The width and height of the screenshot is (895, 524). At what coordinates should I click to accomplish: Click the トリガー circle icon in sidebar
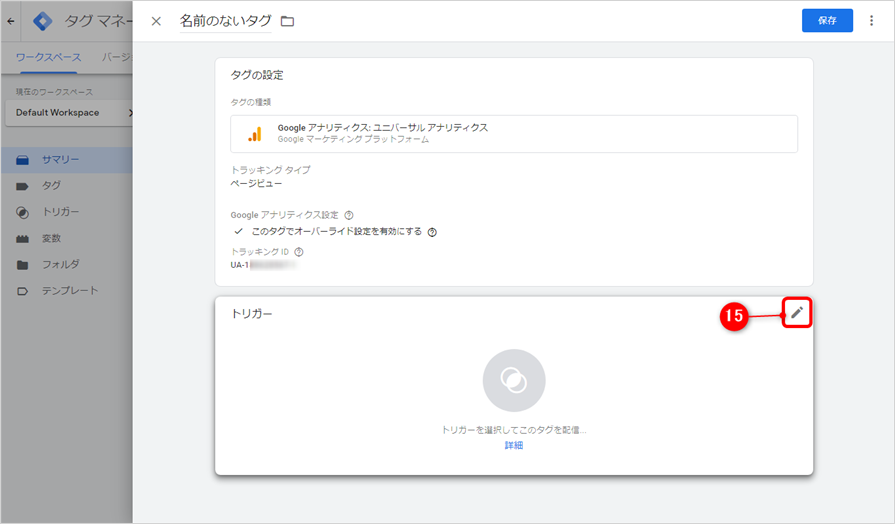pyautogui.click(x=22, y=212)
